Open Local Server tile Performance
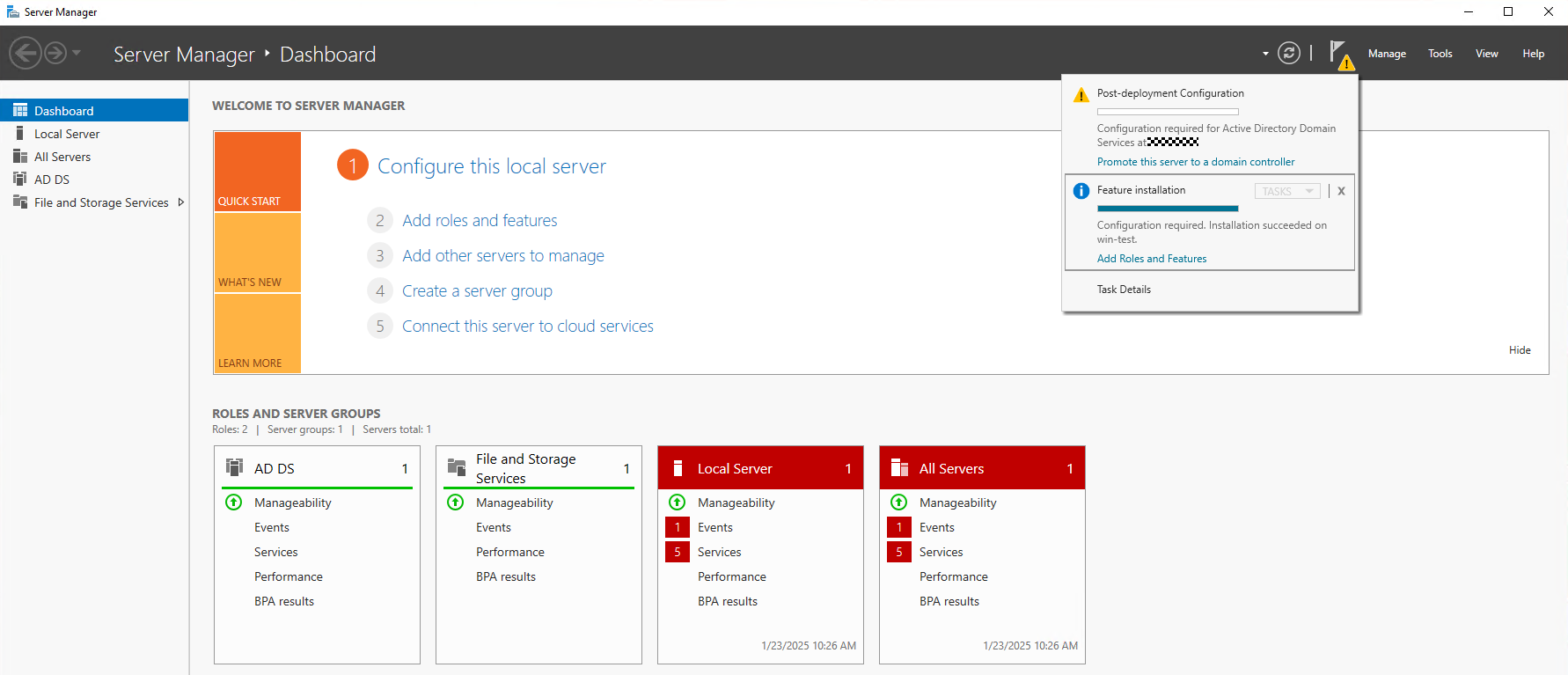 click(732, 576)
